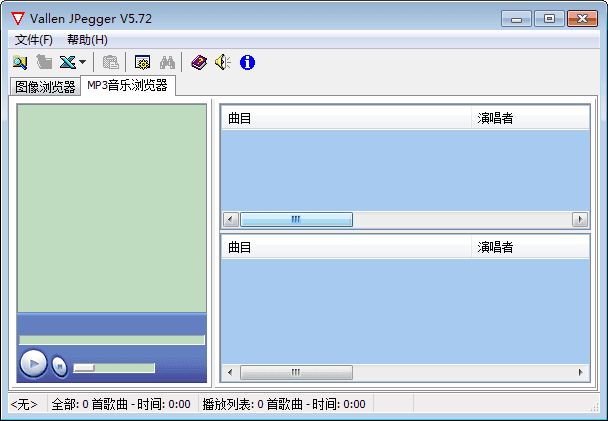608x421 pixels.
Task: Expand the dropdown arrow beside X icon
Action: (82, 63)
